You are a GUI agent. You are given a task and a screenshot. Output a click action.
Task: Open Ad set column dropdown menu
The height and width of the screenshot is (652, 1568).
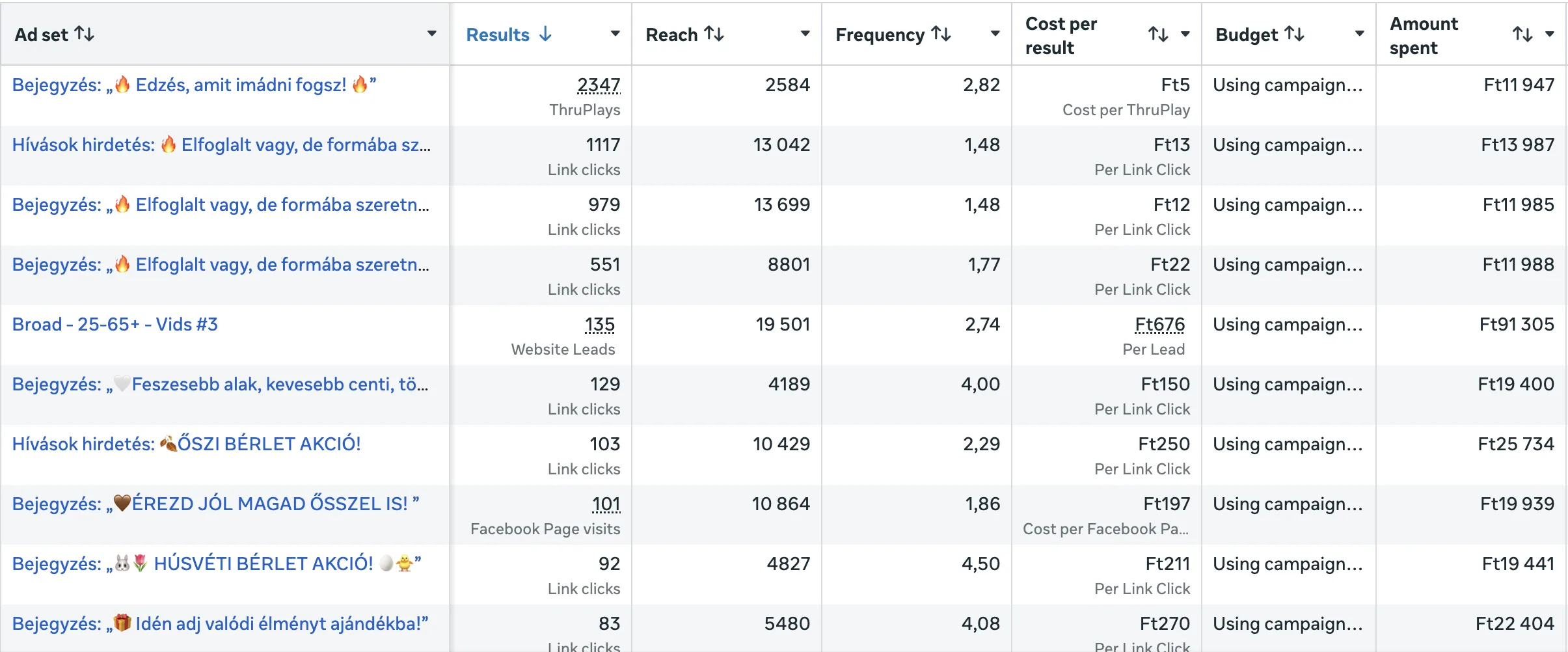coord(431,34)
